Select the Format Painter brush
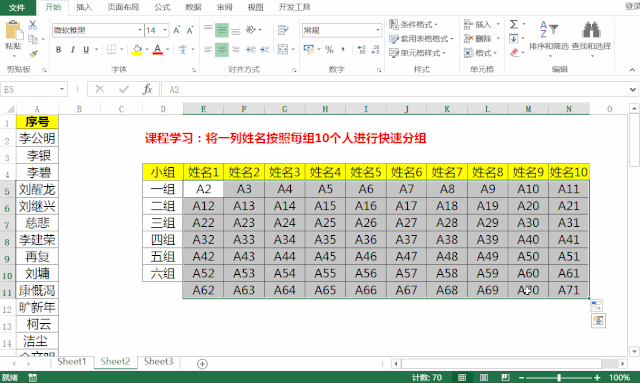The height and width of the screenshot is (383, 640). pos(33,53)
